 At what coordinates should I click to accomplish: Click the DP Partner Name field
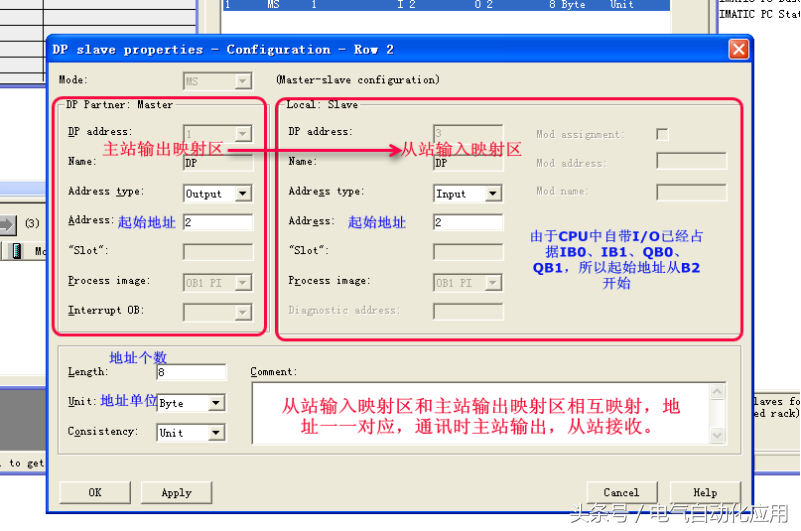click(218, 162)
